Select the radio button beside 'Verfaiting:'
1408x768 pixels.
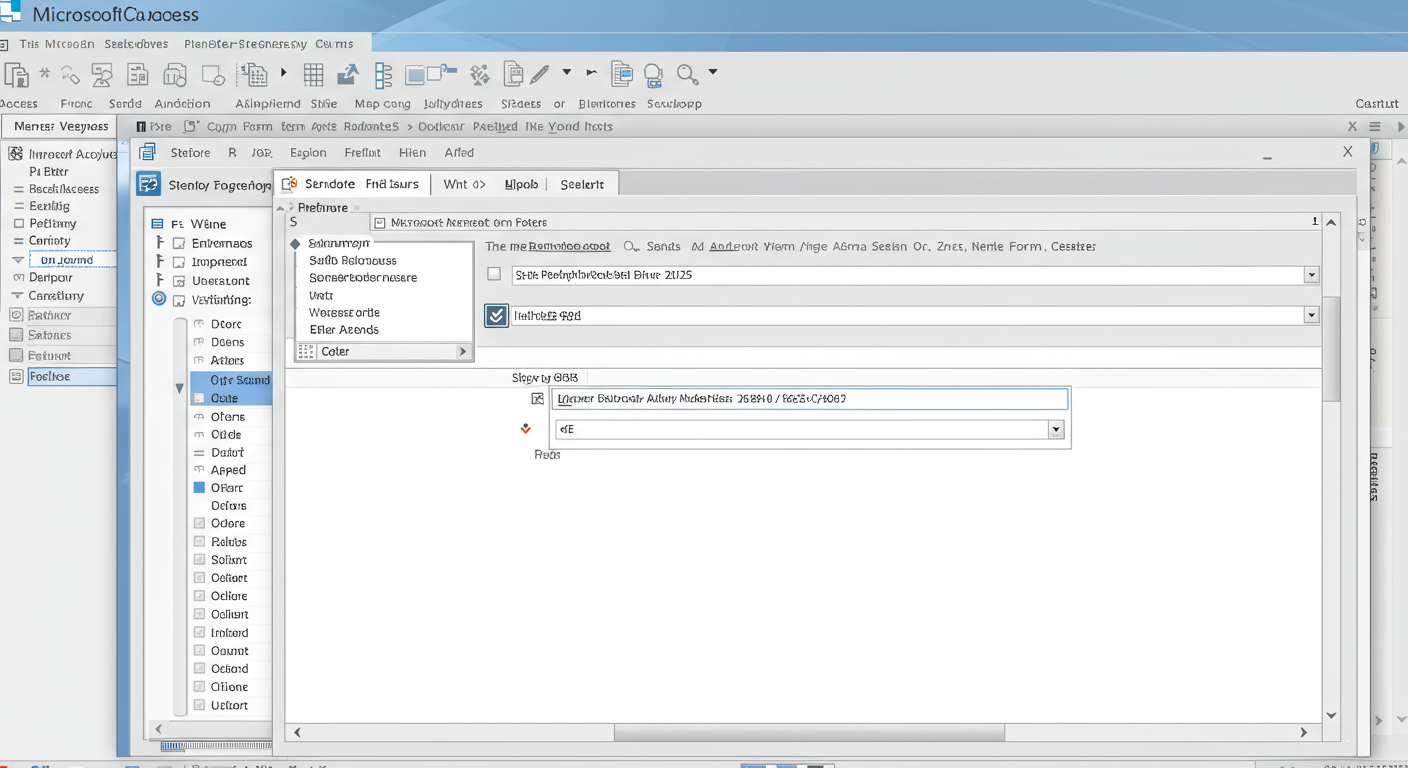(159, 299)
